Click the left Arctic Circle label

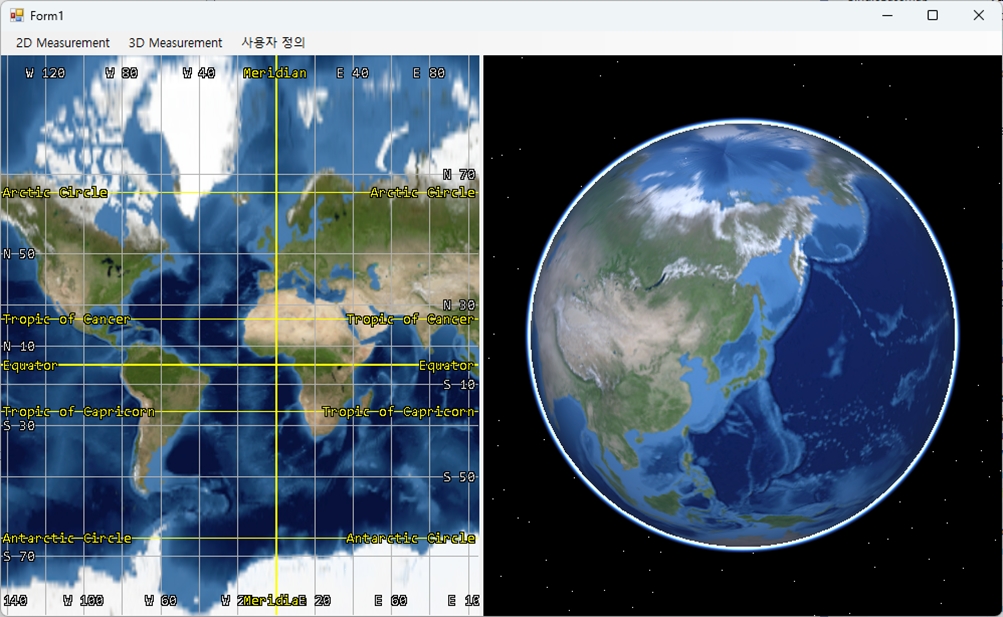click(55, 192)
